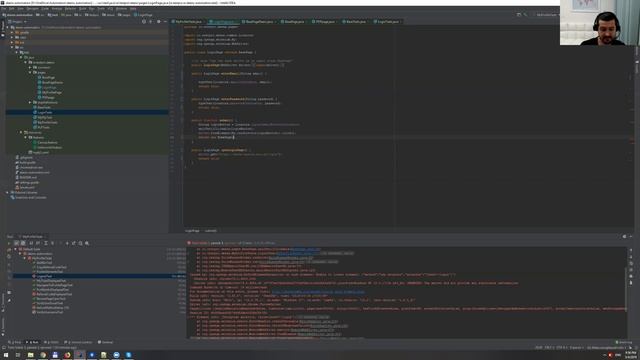640x360 pixels.
Task: Expand the out folder
Action: (12, 42)
